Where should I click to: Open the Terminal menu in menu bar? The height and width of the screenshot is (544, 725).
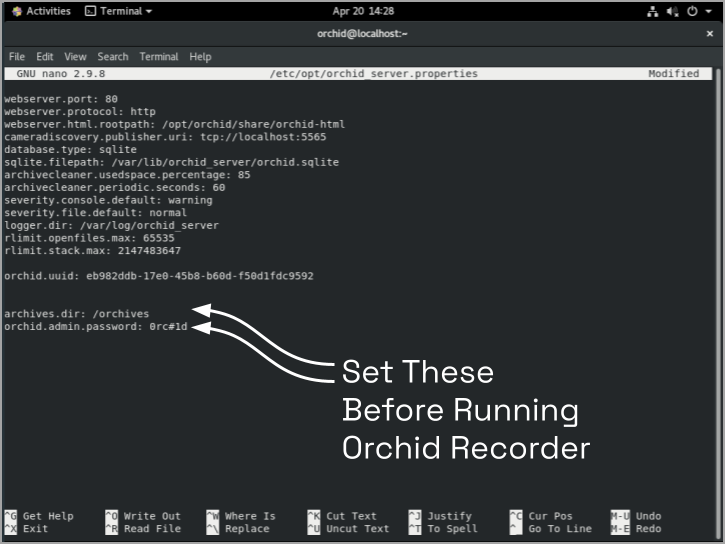click(159, 56)
